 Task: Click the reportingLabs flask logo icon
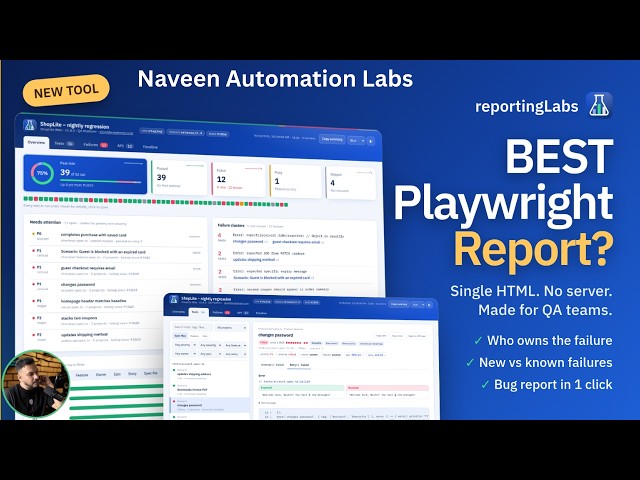(598, 105)
